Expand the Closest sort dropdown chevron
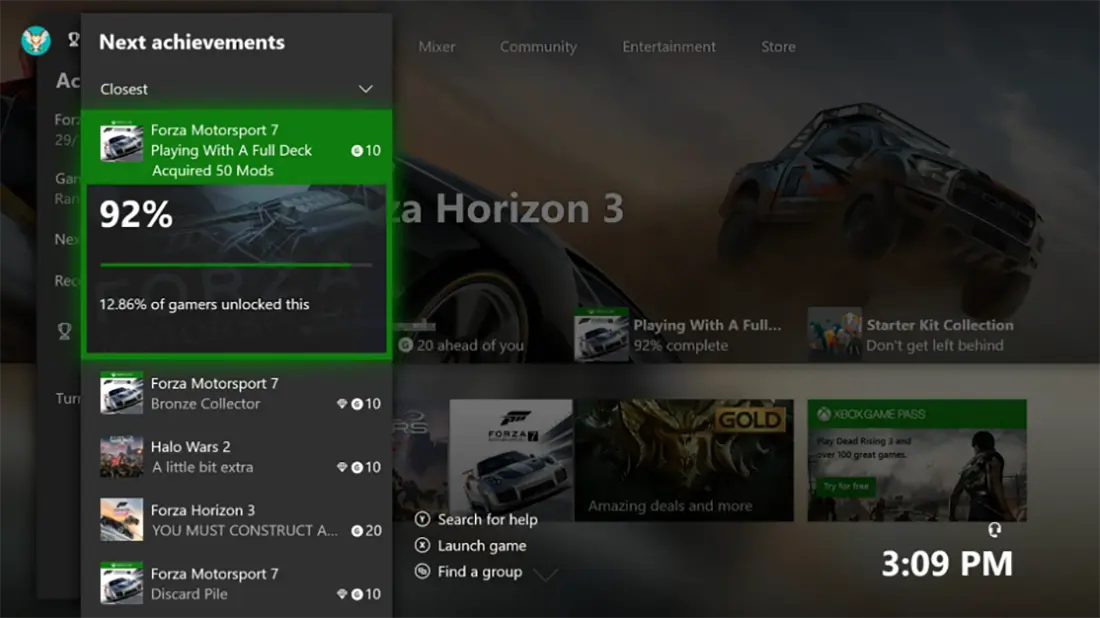 (x=366, y=89)
